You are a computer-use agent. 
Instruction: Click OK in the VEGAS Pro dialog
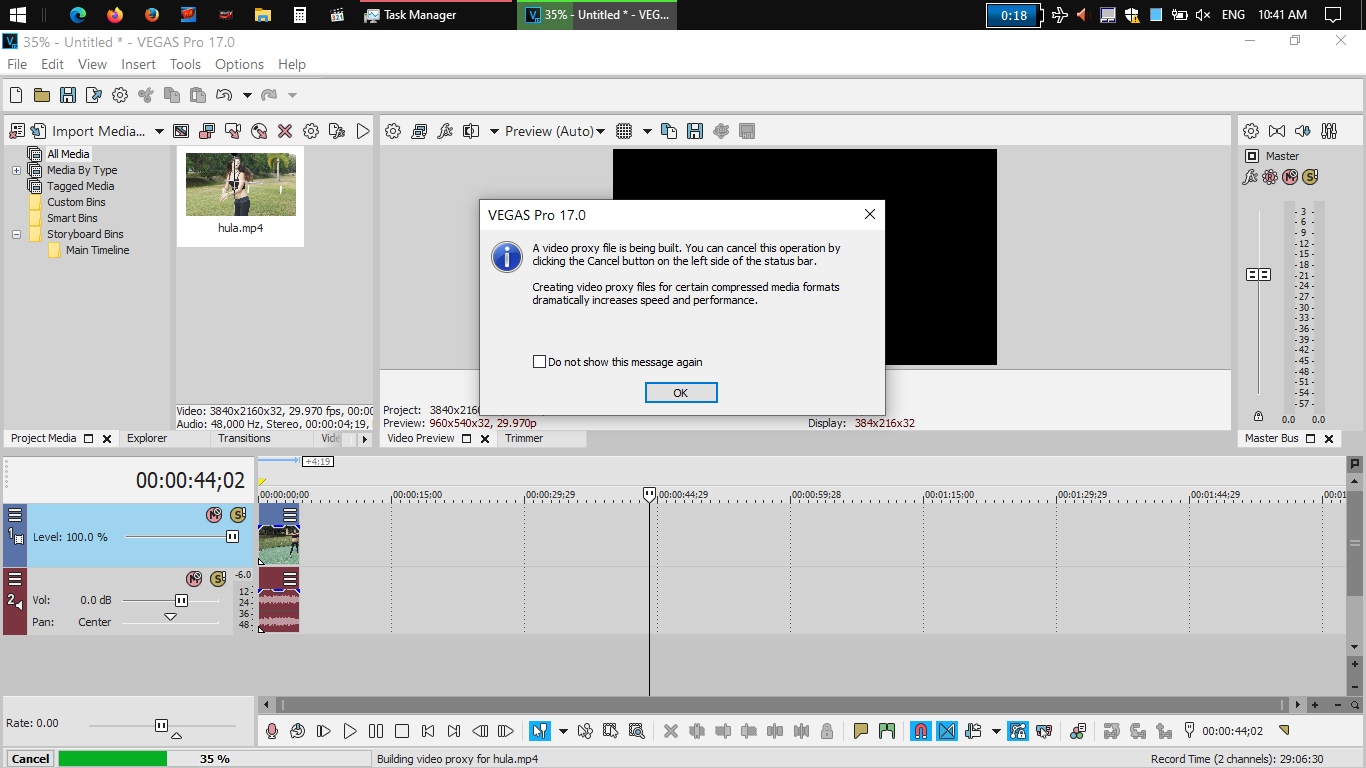(x=681, y=393)
